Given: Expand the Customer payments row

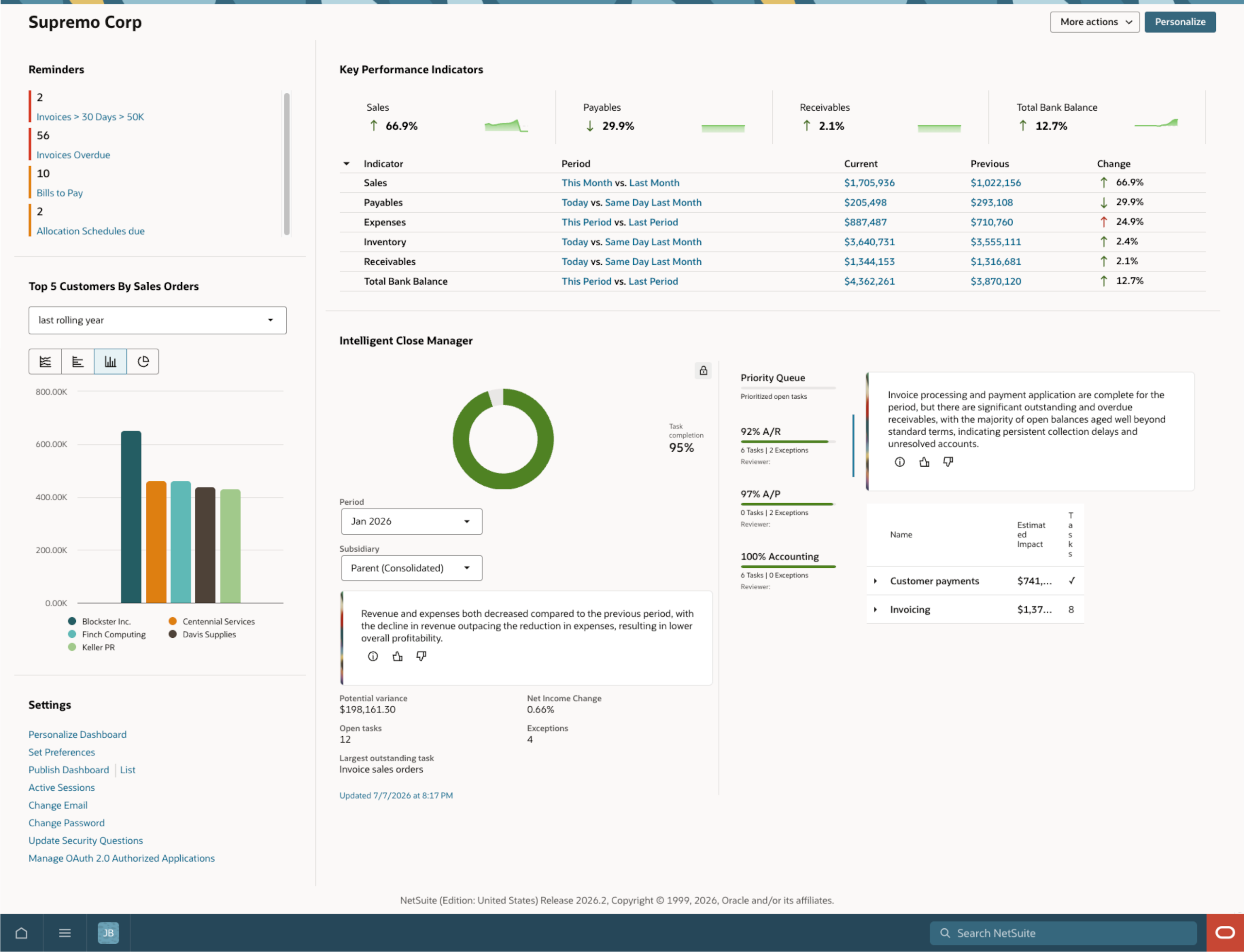Looking at the screenshot, I should pyautogui.click(x=876, y=581).
